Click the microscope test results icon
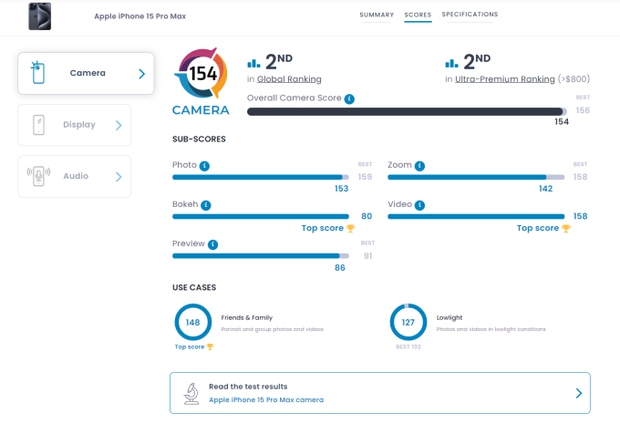 (191, 393)
